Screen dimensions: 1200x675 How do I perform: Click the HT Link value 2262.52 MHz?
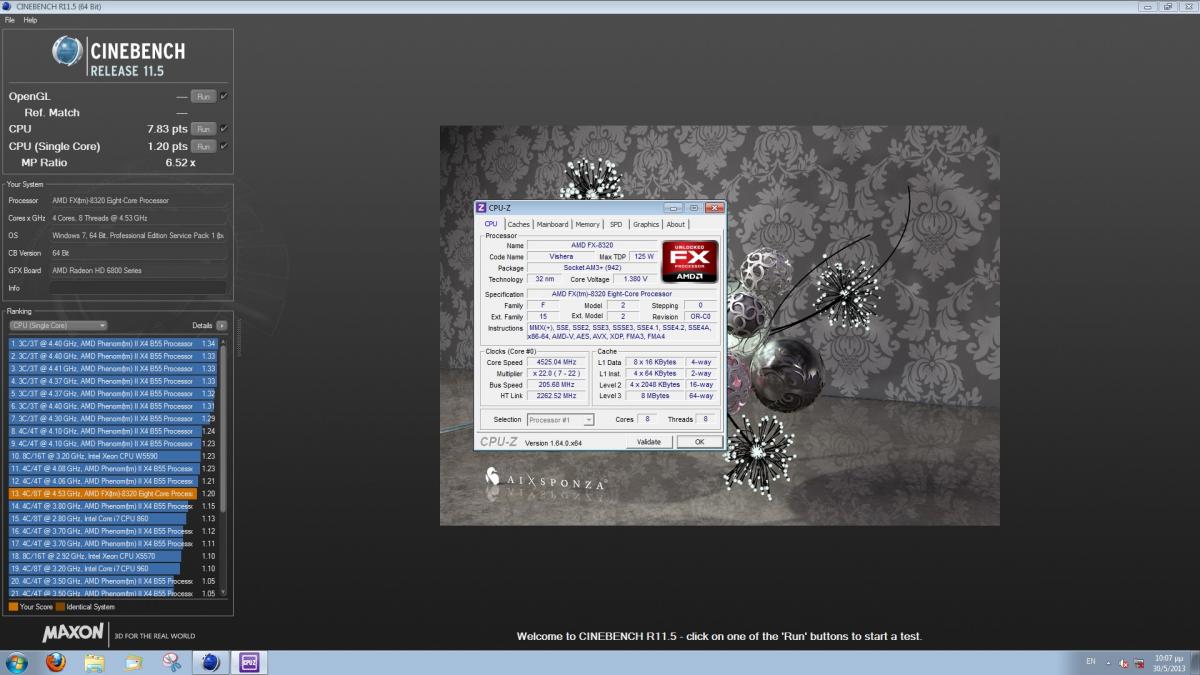coord(559,396)
